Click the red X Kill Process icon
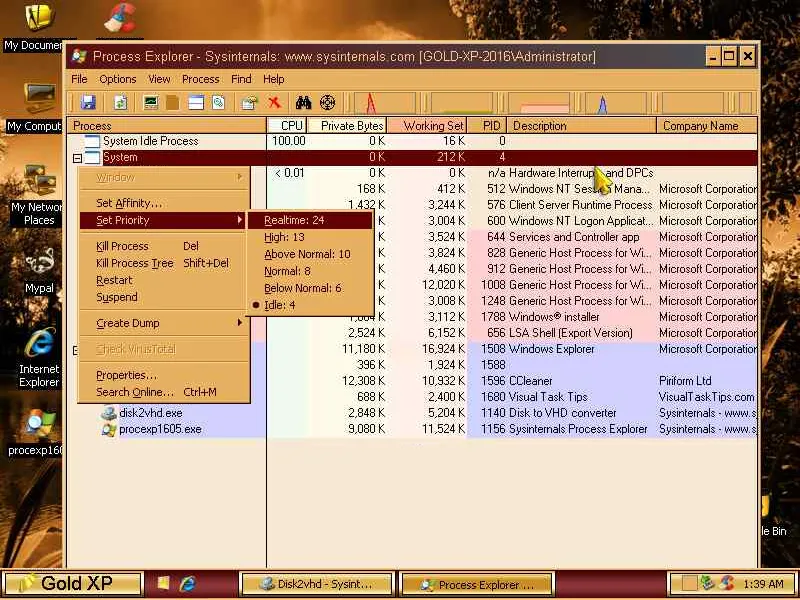The height and width of the screenshot is (600, 800). [274, 103]
